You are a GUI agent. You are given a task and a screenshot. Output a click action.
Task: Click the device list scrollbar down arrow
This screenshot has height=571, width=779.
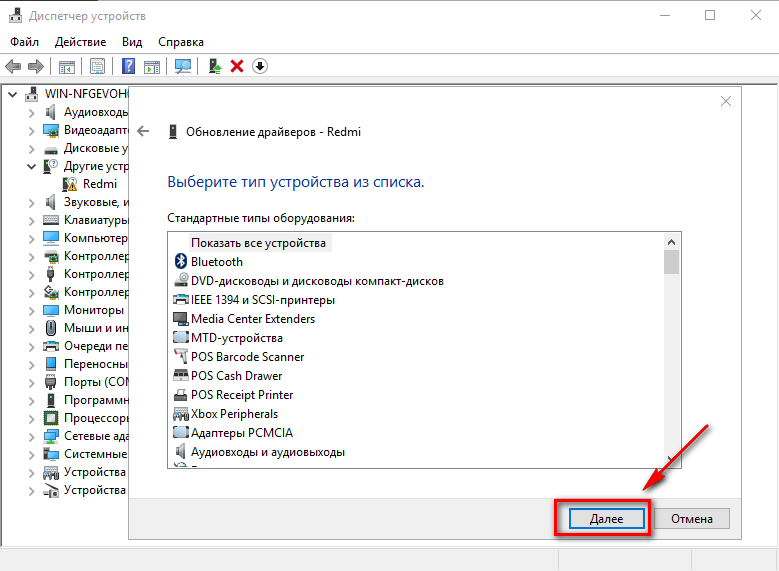(x=671, y=458)
